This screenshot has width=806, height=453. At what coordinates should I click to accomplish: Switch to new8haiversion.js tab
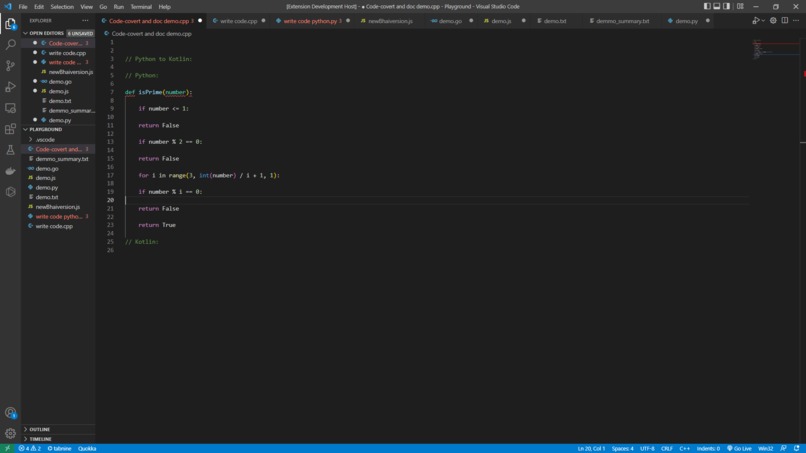[x=390, y=21]
